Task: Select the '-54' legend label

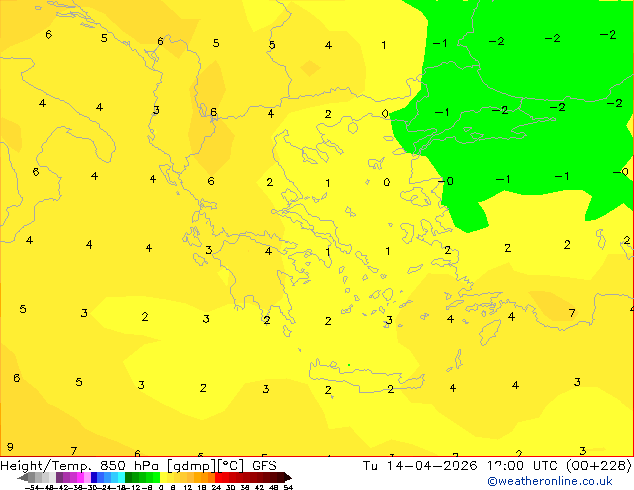Action: [x=32, y=488]
